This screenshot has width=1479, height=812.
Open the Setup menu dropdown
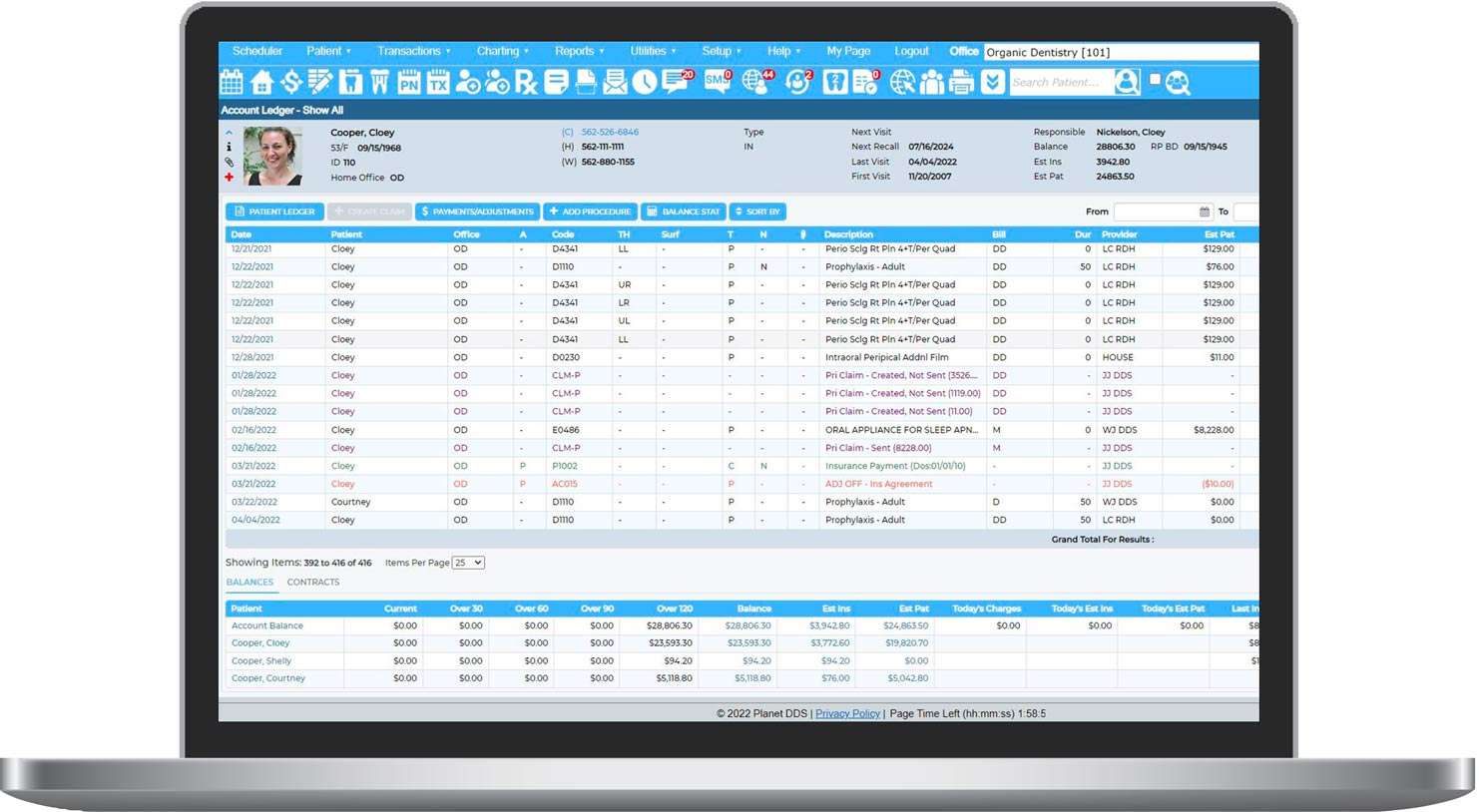(x=721, y=51)
